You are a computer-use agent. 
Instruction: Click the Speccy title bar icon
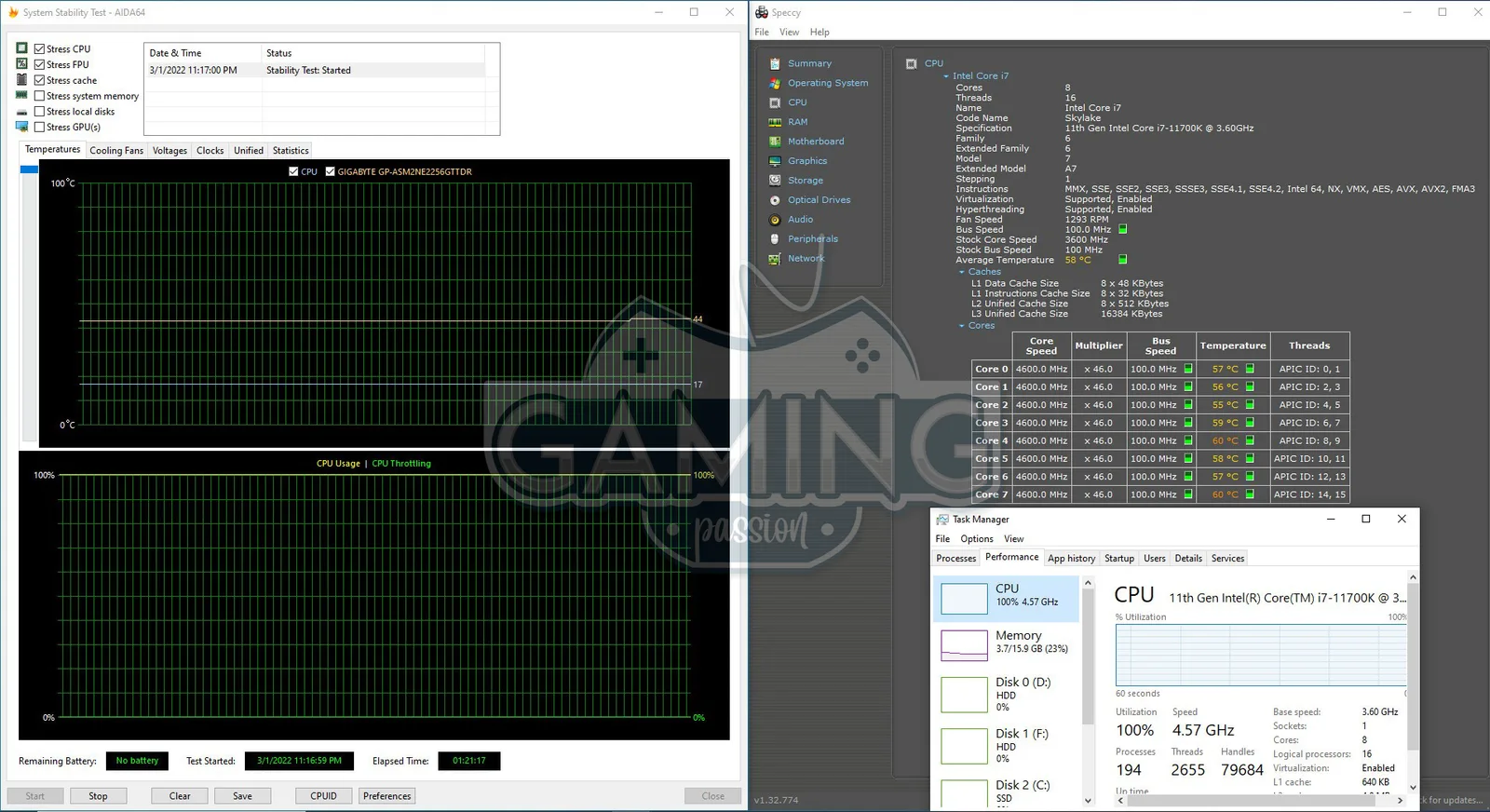tap(762, 12)
